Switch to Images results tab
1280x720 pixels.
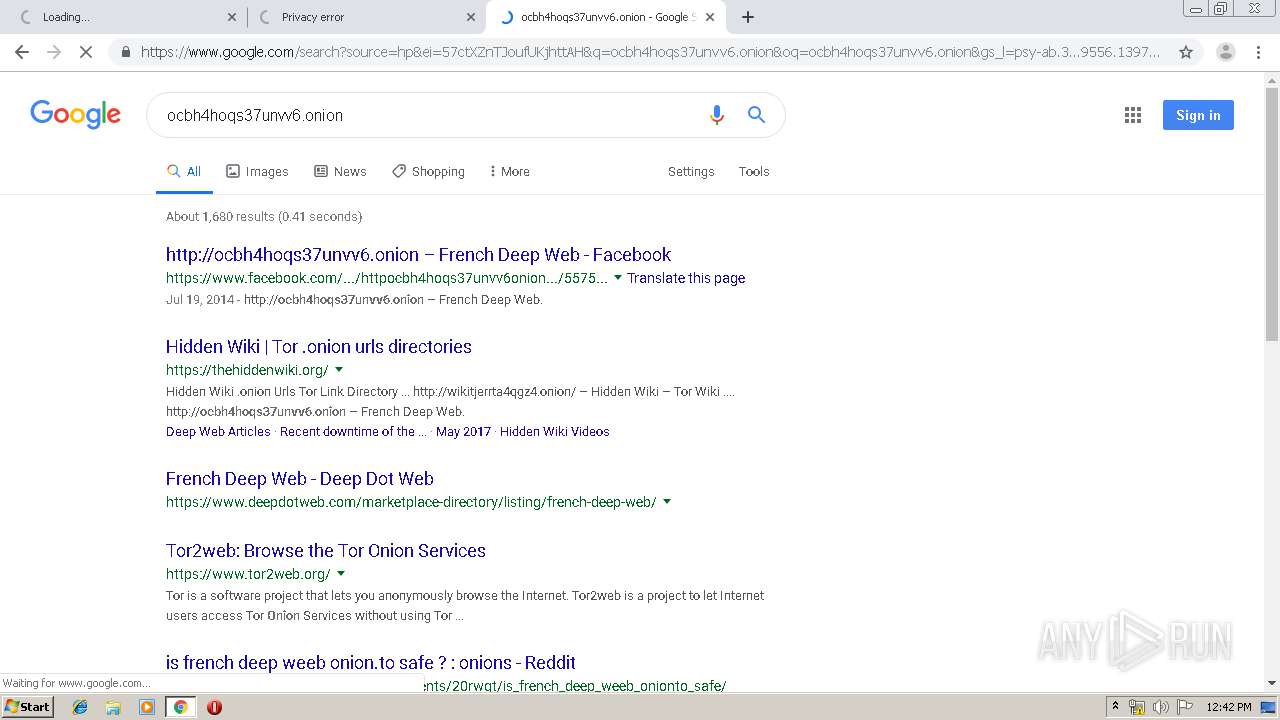coord(257,172)
